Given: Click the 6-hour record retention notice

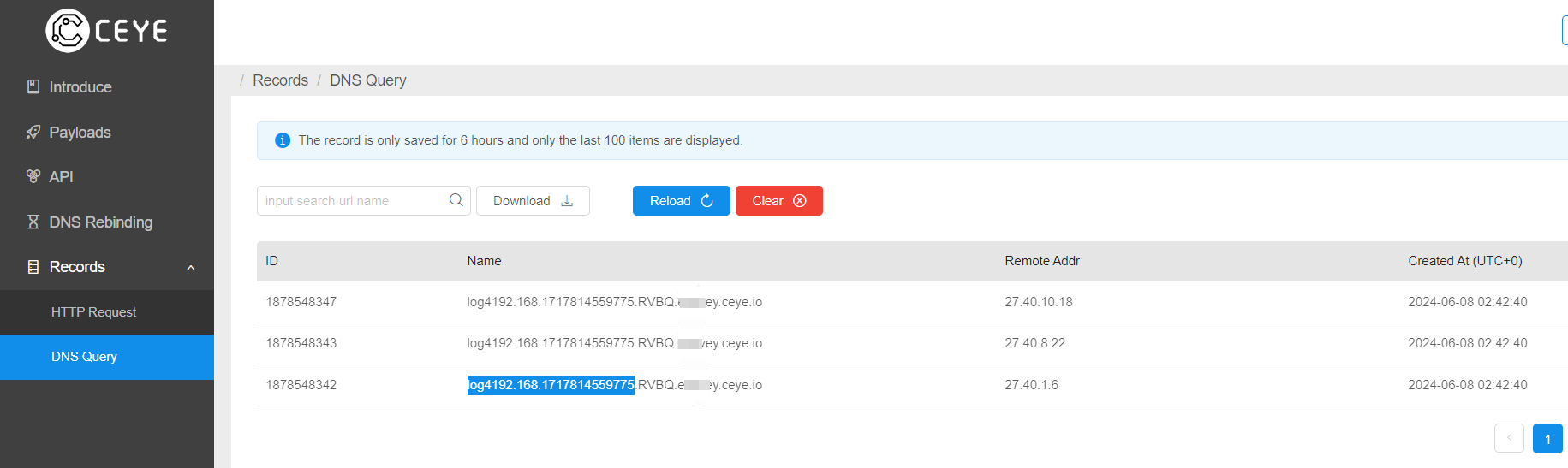Looking at the screenshot, I should click(x=521, y=140).
